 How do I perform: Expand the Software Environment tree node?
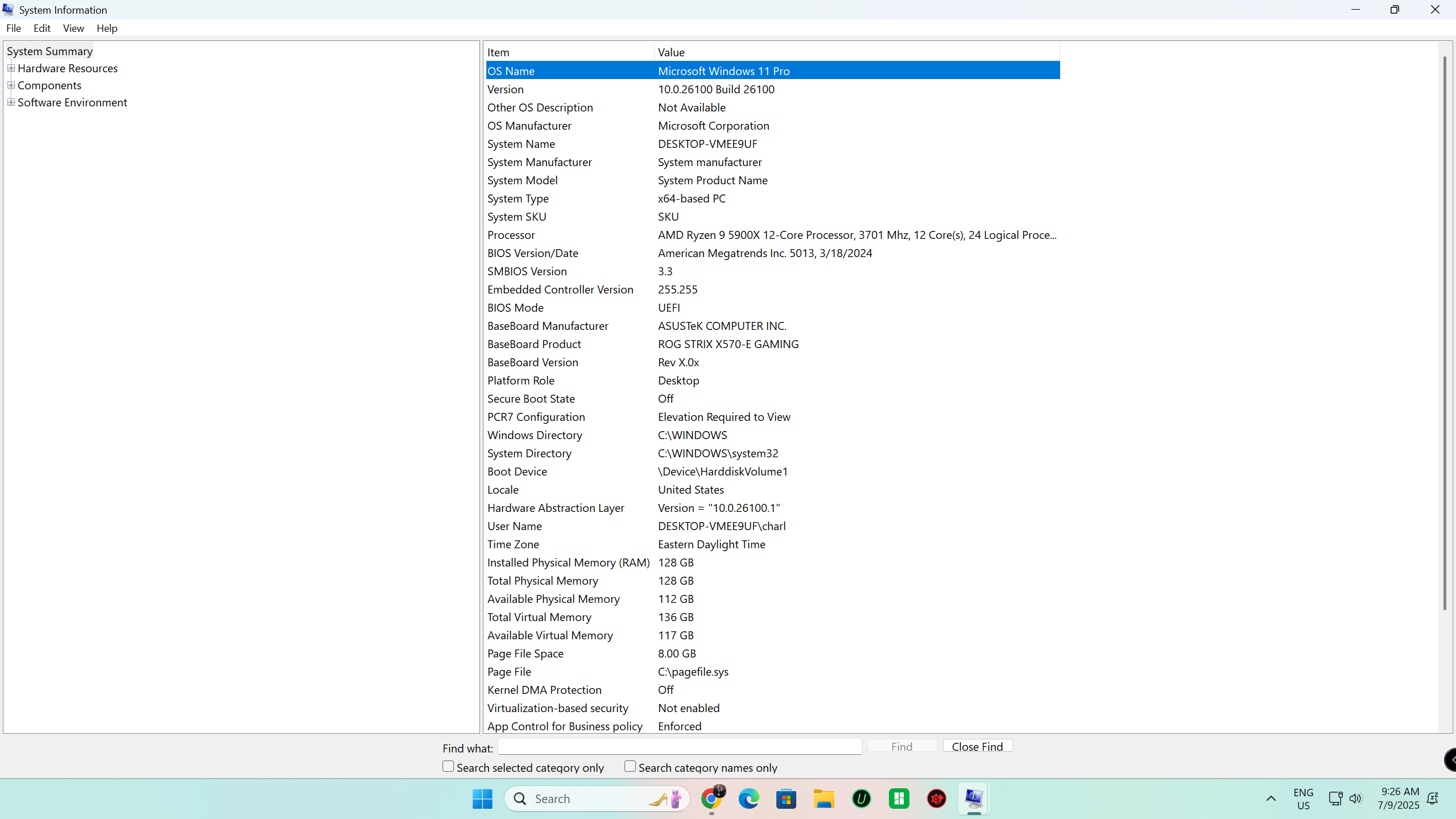pyautogui.click(x=11, y=102)
